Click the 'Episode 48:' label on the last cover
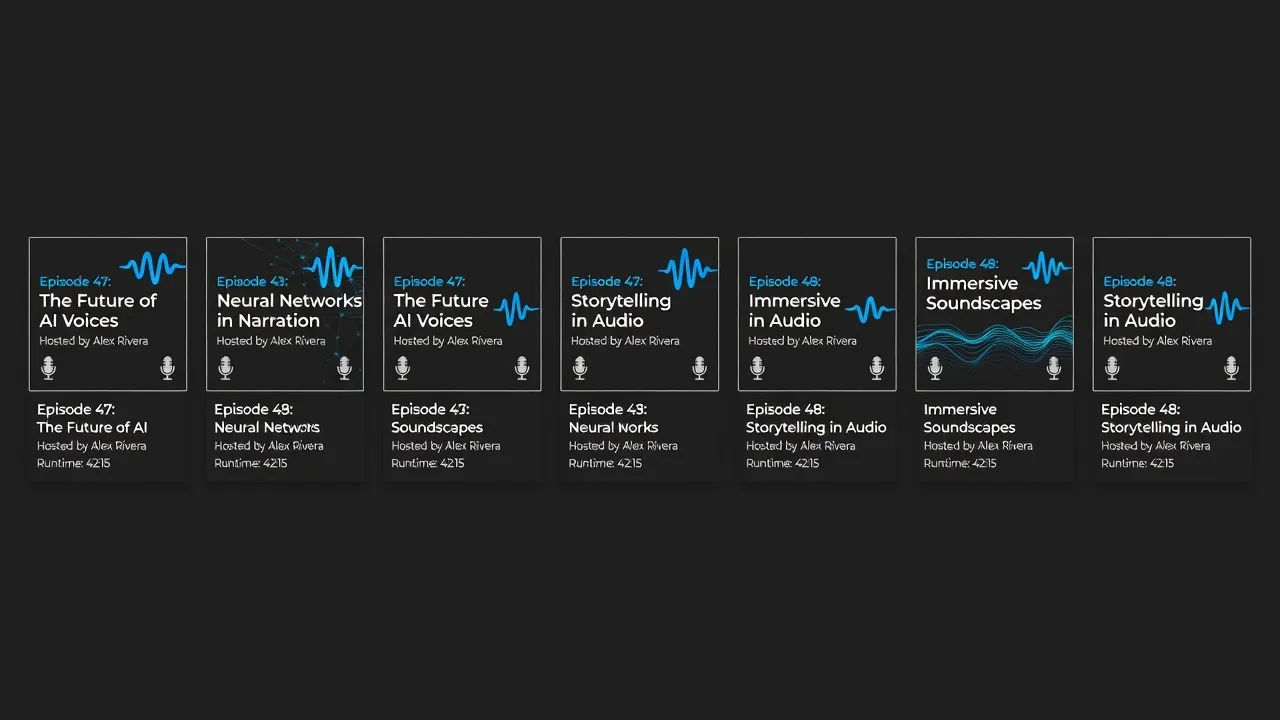This screenshot has width=1280, height=720. pyautogui.click(x=1140, y=281)
